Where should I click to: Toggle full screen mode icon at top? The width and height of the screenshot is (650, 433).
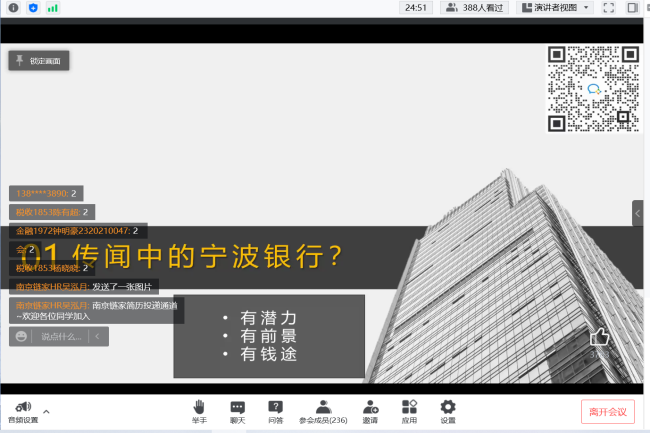pos(608,8)
